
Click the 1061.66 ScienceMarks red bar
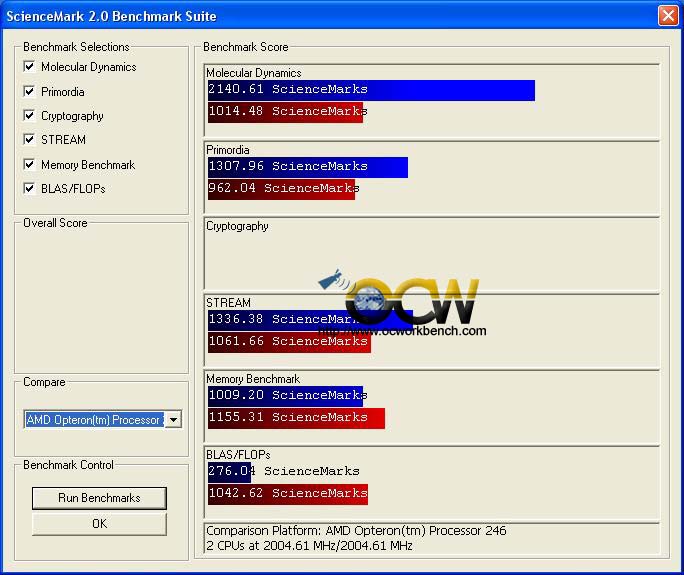[289, 342]
